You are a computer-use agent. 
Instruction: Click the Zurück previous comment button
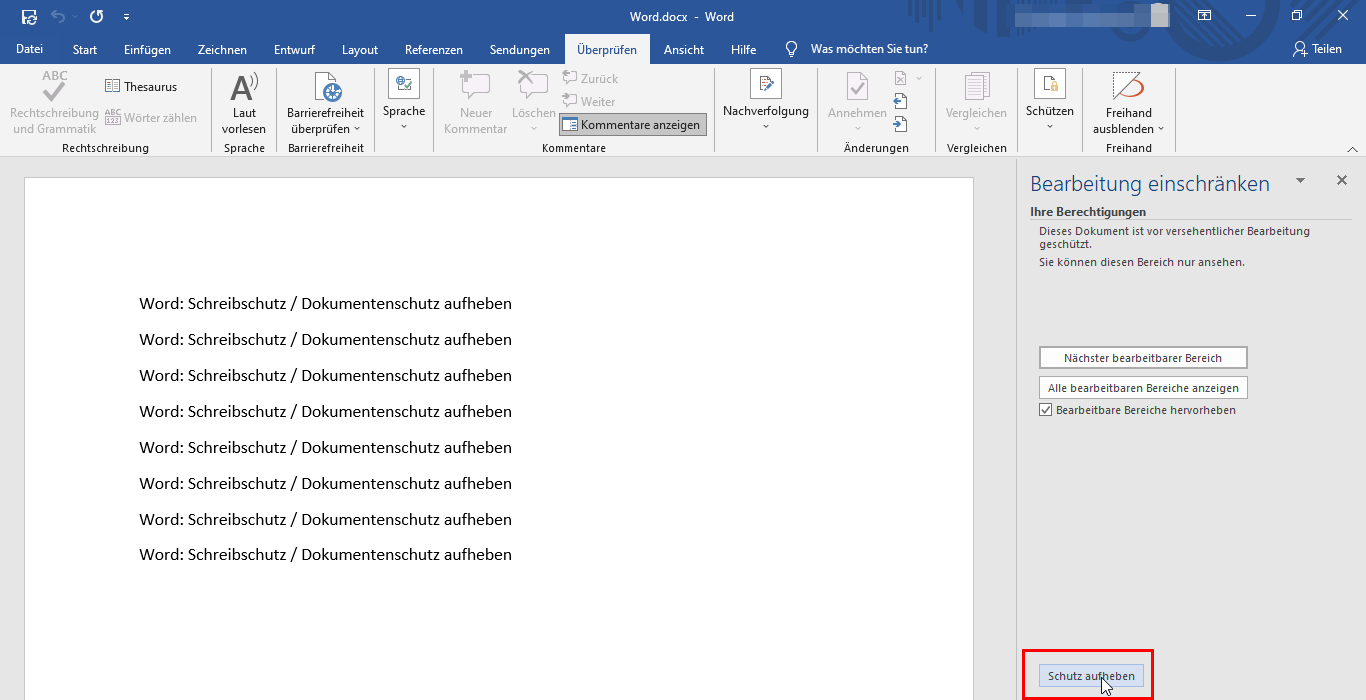[590, 78]
